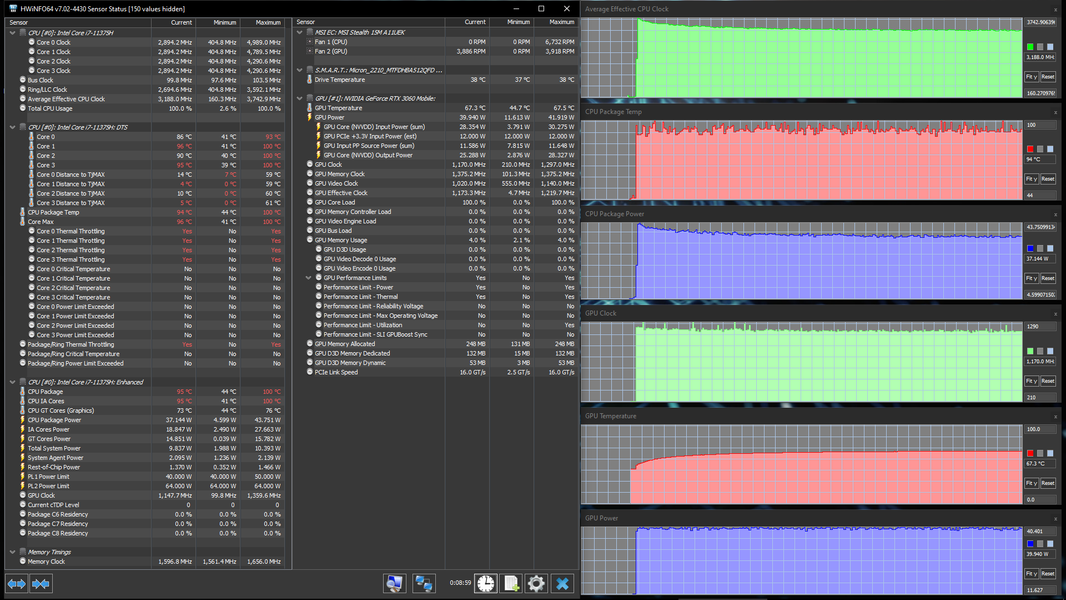The height and width of the screenshot is (600, 1066).
Task: Click Fit y in GPU Temperature graph
Action: [x=1031, y=483]
